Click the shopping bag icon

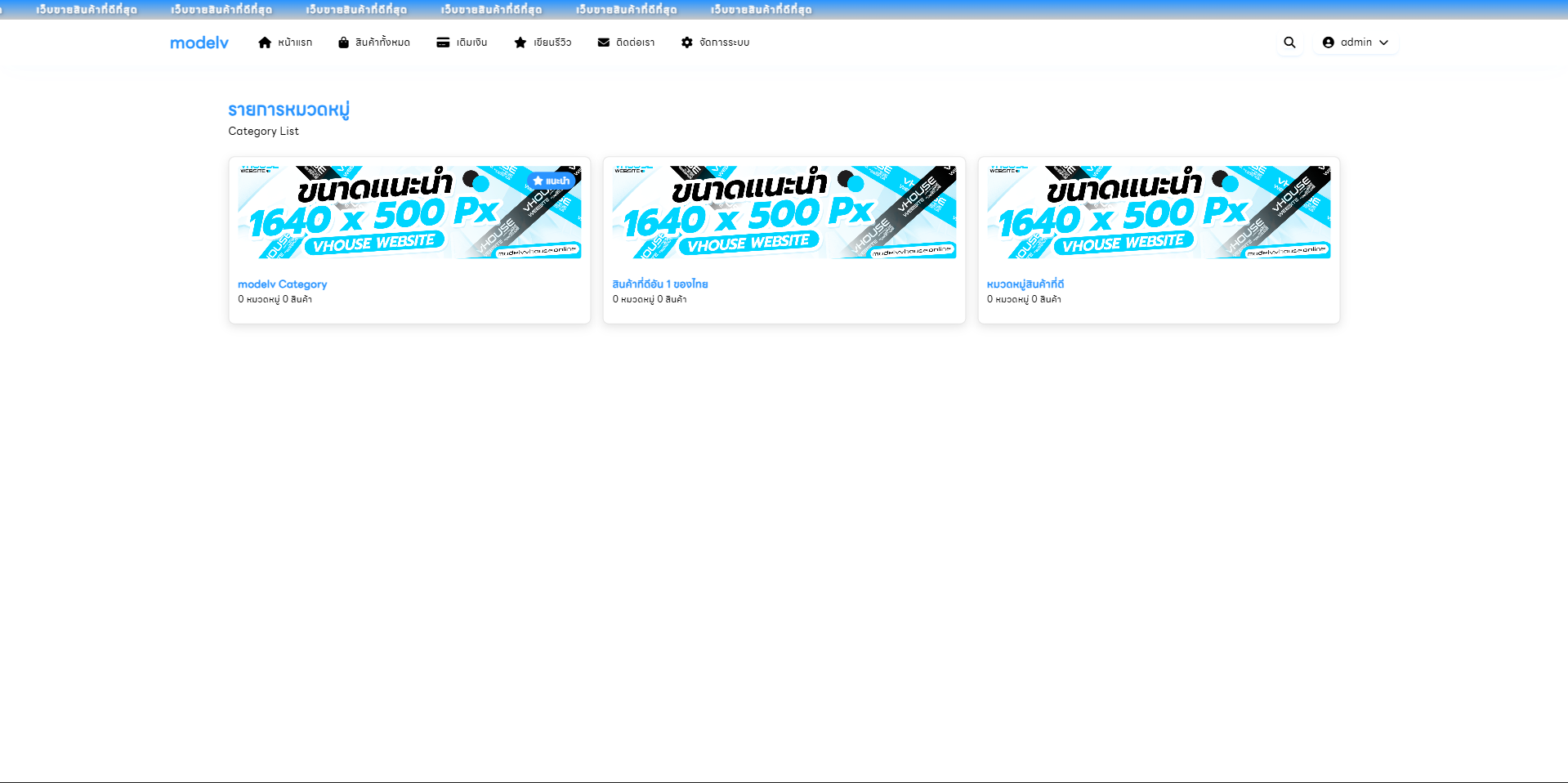tap(343, 43)
